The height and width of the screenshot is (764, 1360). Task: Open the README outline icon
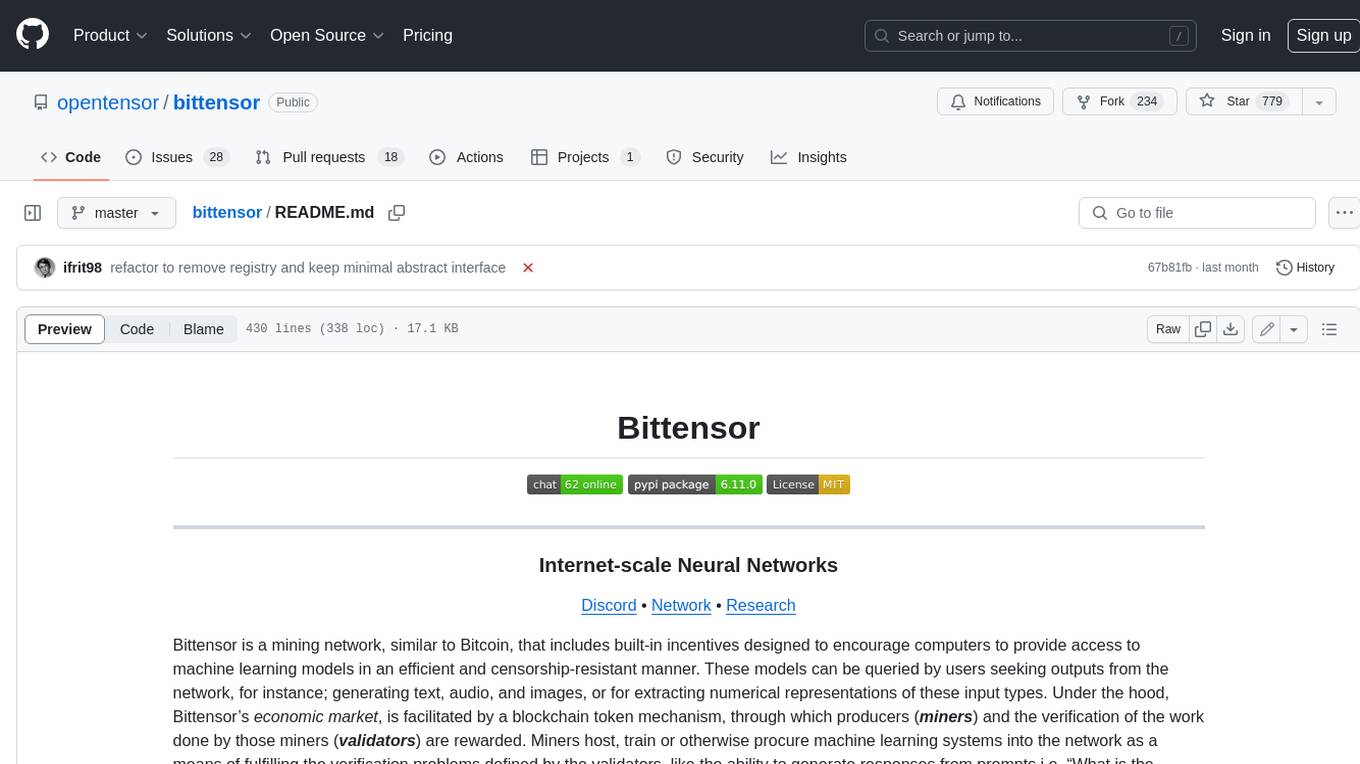point(1329,329)
